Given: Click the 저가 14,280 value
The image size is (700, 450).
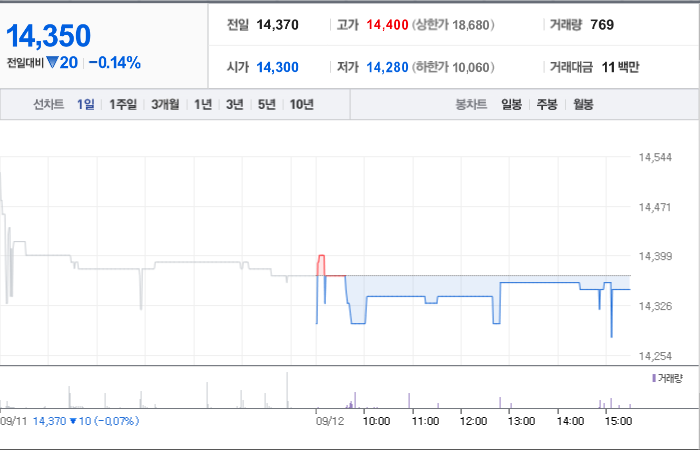Looking at the screenshot, I should [x=388, y=67].
